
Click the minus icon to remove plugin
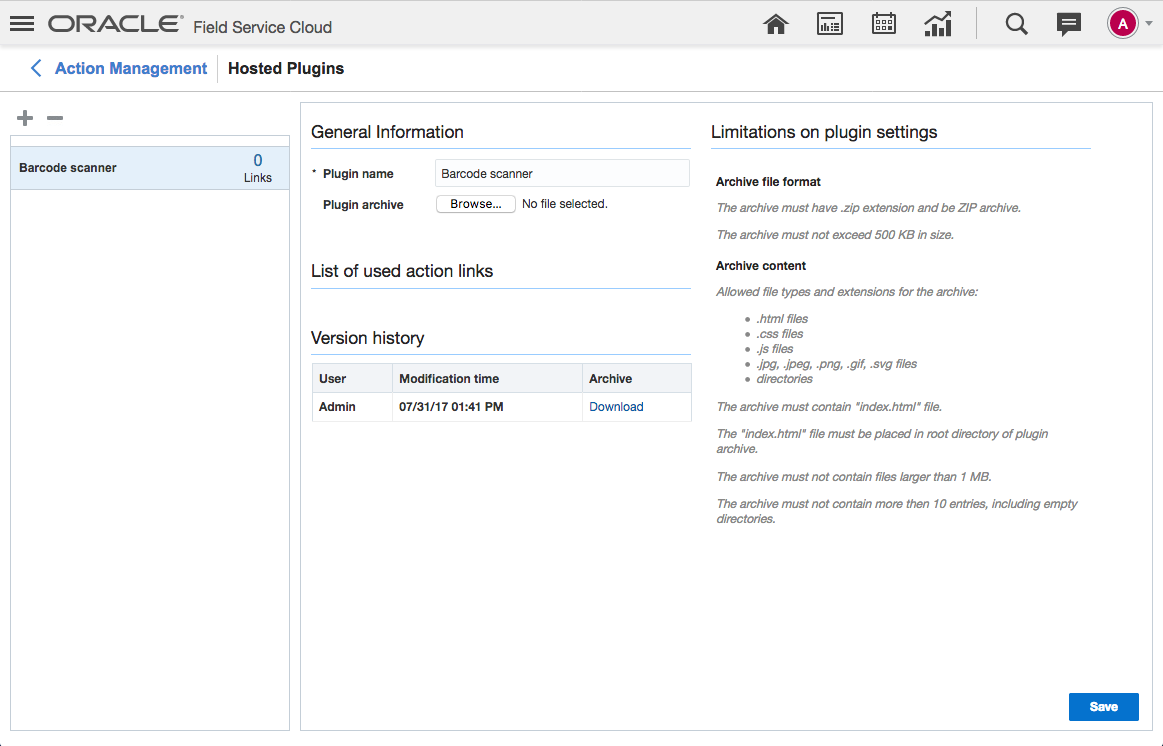click(55, 118)
